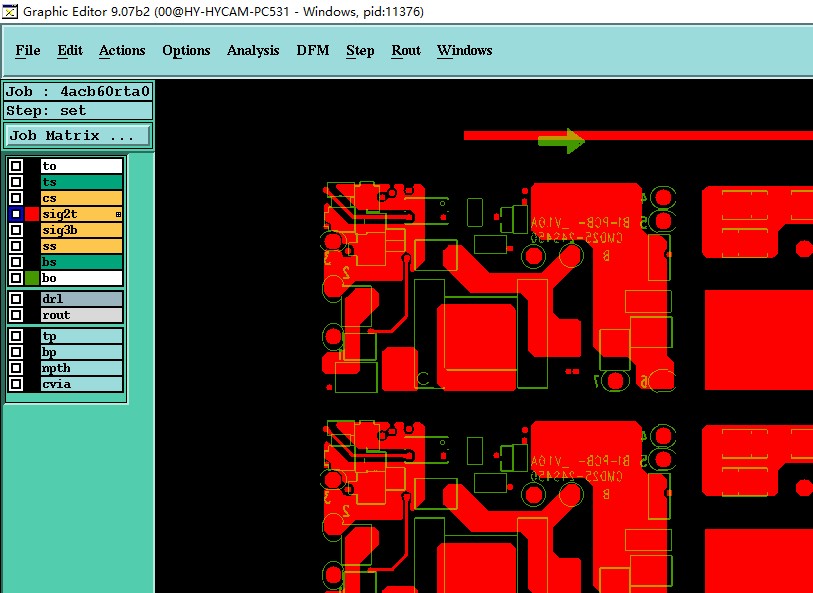The image size is (813, 593).
Task: Toggle checkbox for the sig3b layer
Action: click(x=16, y=230)
